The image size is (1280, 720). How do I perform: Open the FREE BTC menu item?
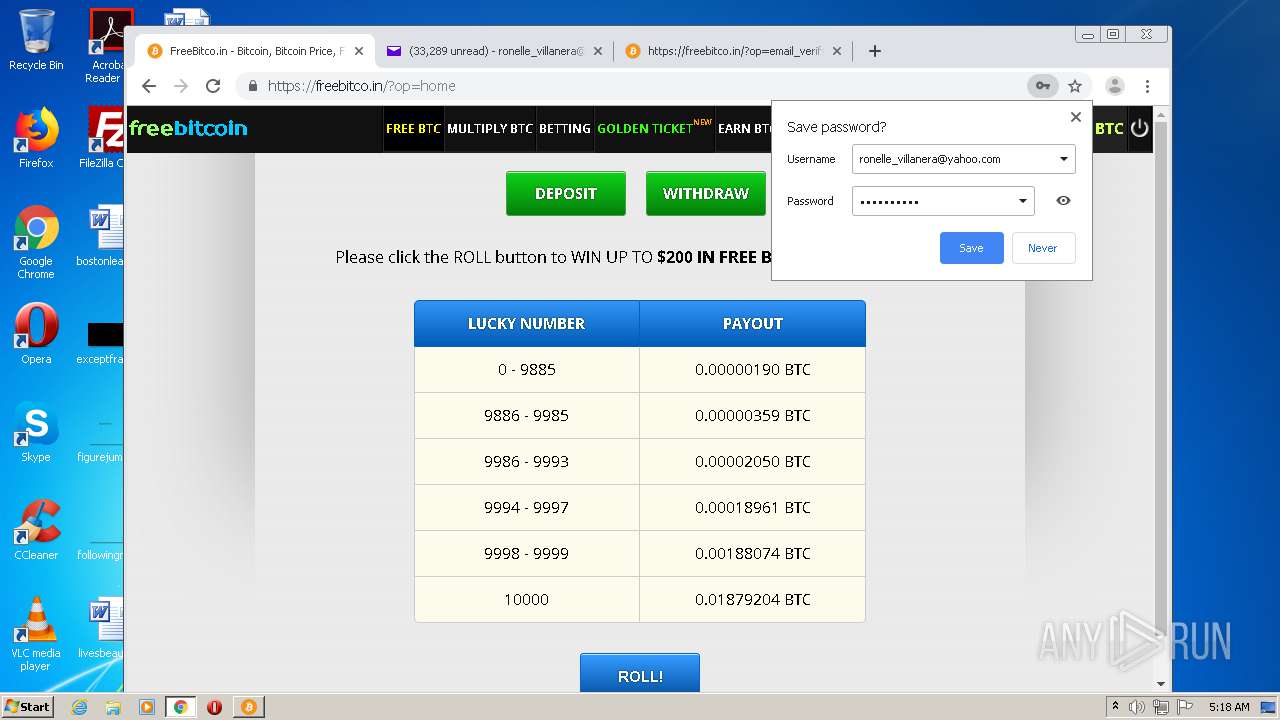coord(413,129)
